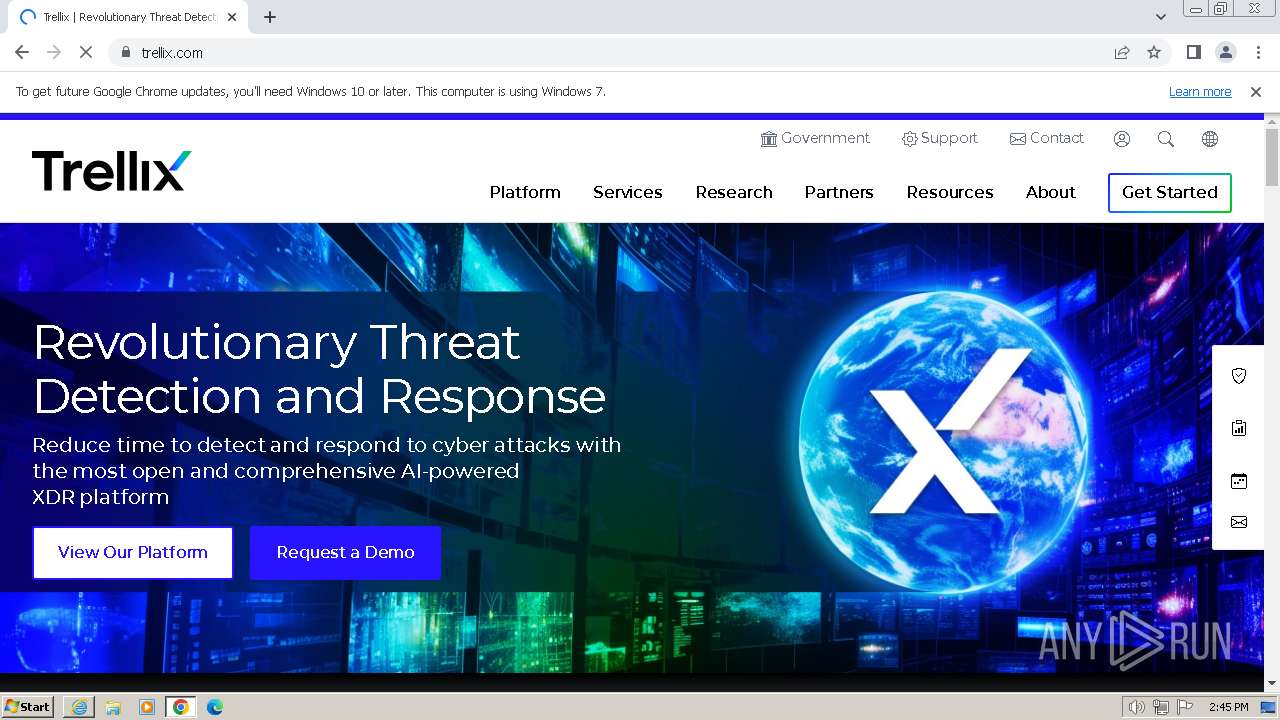The width and height of the screenshot is (1280, 720).
Task: Click the report document icon in side panel
Action: pos(1239,428)
